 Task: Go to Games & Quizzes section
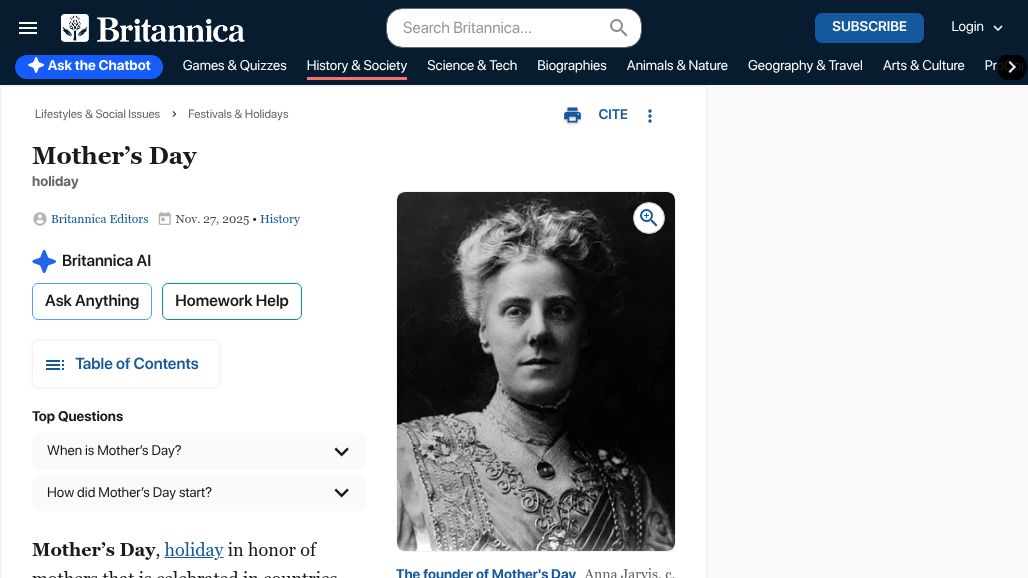[234, 66]
